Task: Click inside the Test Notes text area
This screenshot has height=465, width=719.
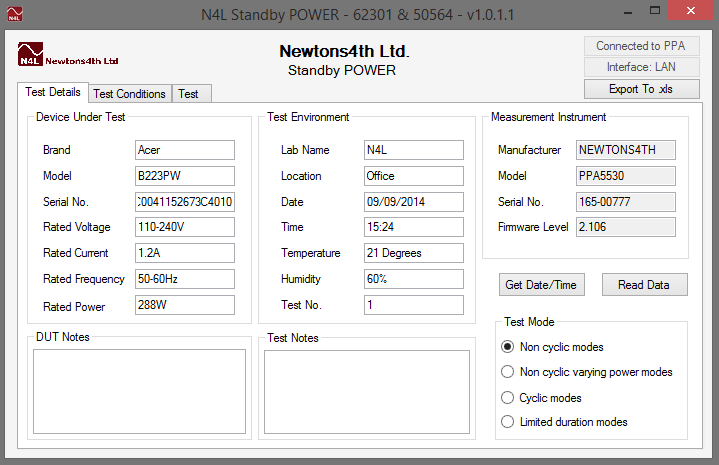Action: point(367,392)
